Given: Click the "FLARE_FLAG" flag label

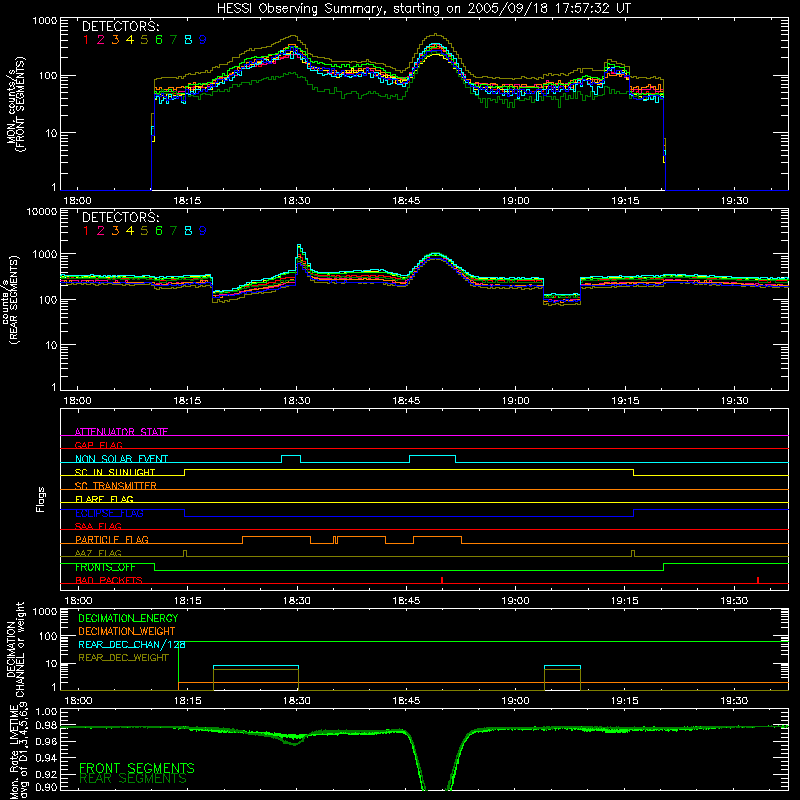Looking at the screenshot, I should [104, 499].
